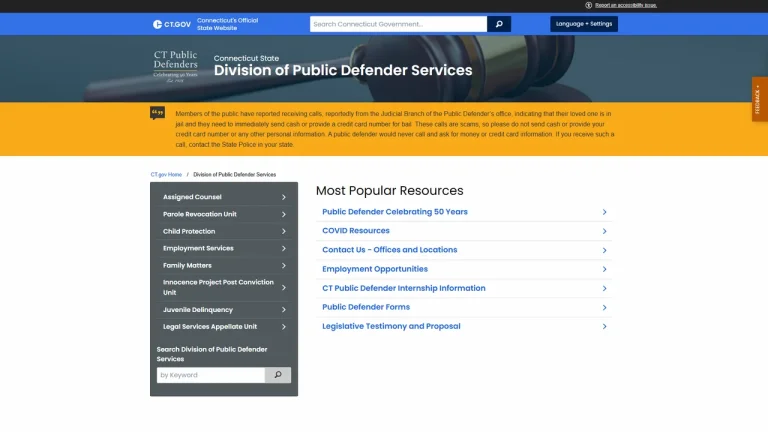The width and height of the screenshot is (768, 432).
Task: Focus the Search Connecticut Government field
Action: [398, 24]
